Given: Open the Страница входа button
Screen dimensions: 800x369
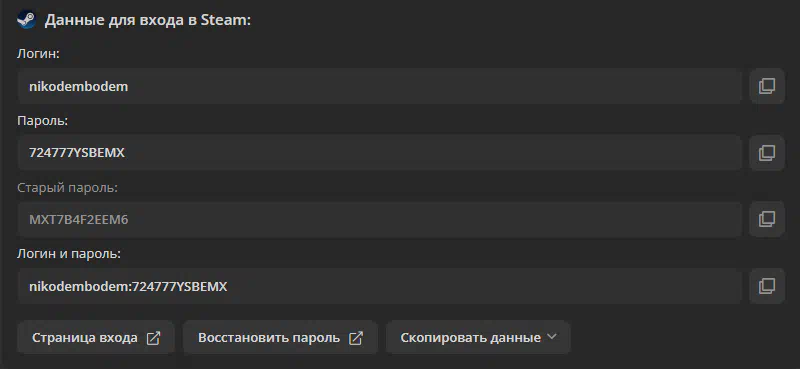Looking at the screenshot, I should coord(96,337).
